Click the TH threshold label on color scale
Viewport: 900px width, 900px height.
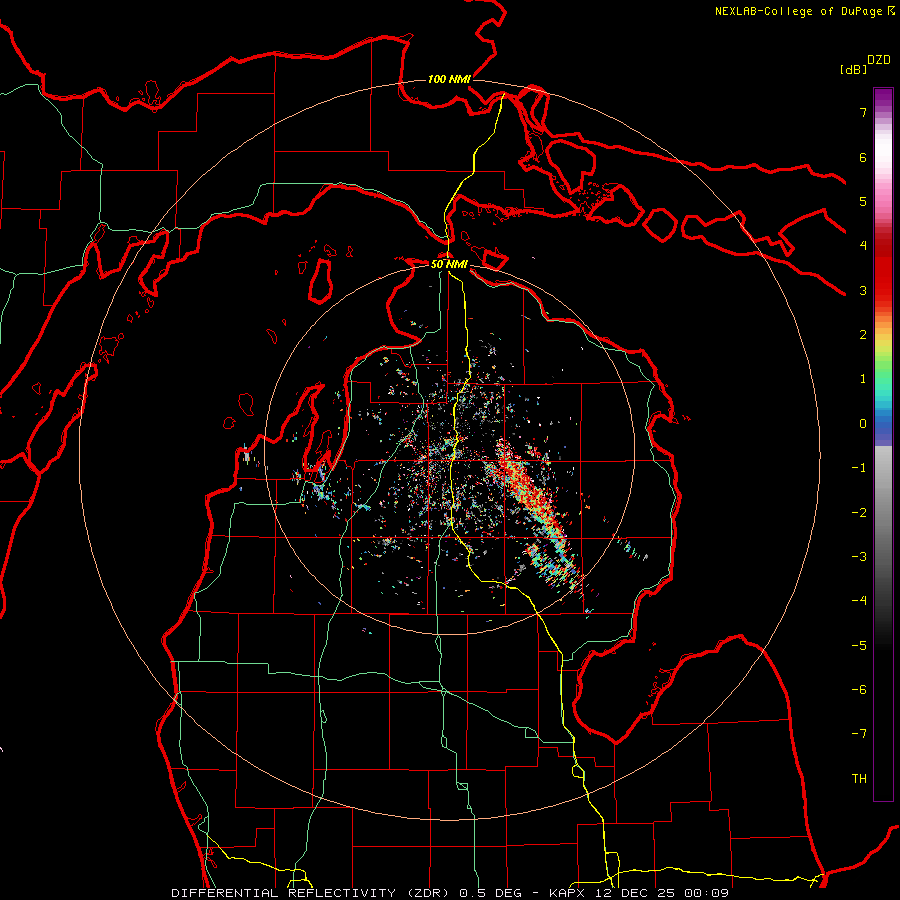point(859,779)
